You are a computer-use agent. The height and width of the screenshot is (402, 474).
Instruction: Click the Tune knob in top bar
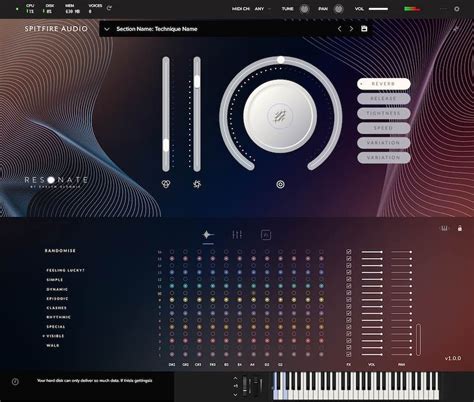point(304,9)
